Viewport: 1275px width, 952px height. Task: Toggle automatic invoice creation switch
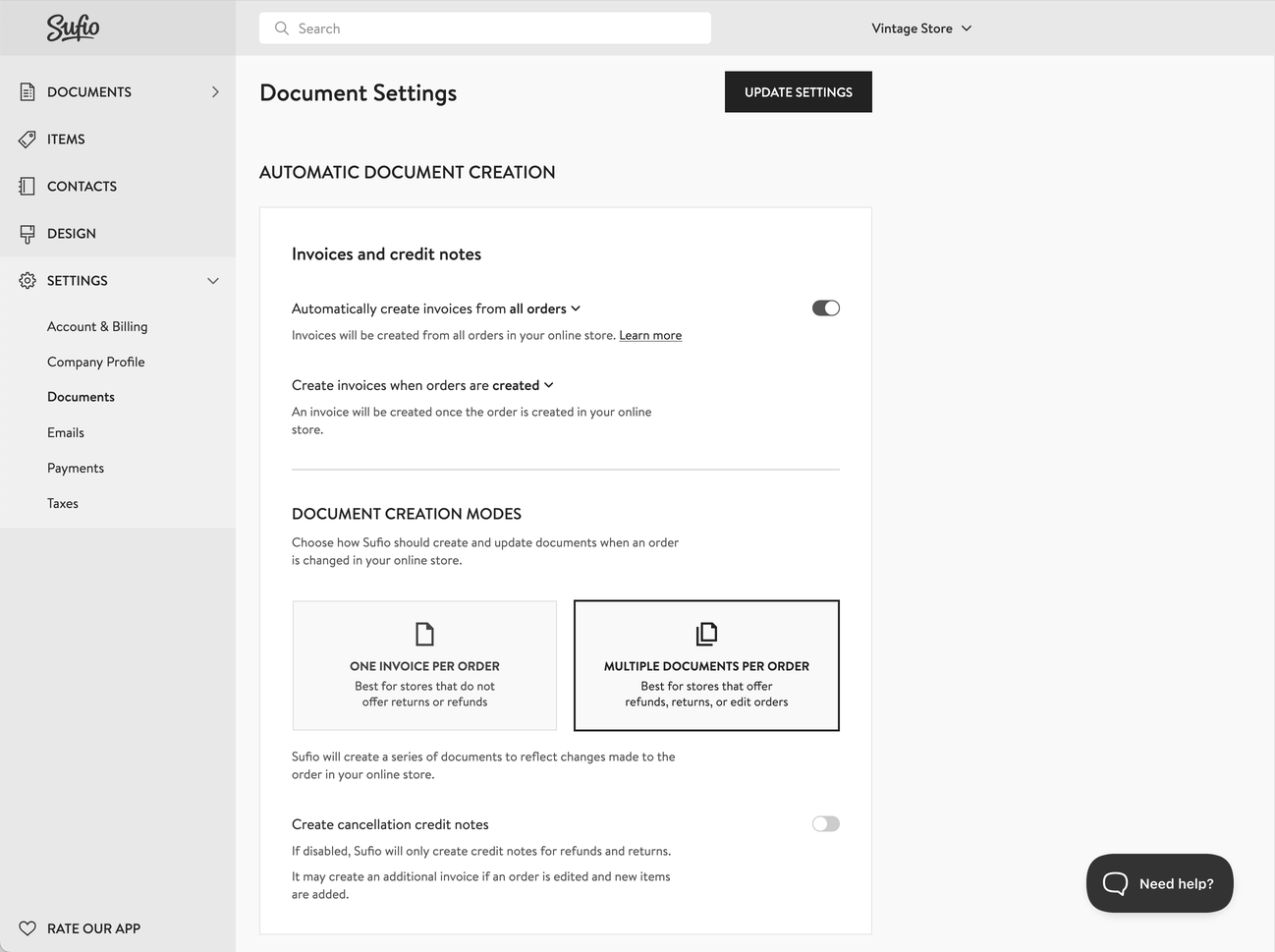[x=826, y=308]
